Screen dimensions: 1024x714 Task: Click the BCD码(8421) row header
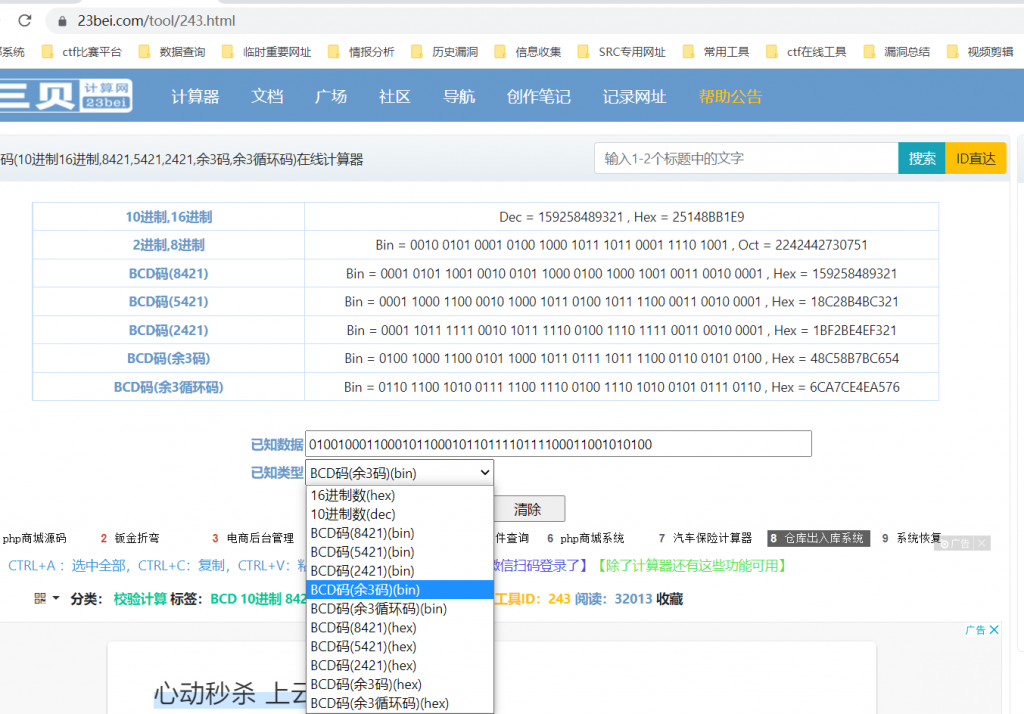click(x=168, y=274)
